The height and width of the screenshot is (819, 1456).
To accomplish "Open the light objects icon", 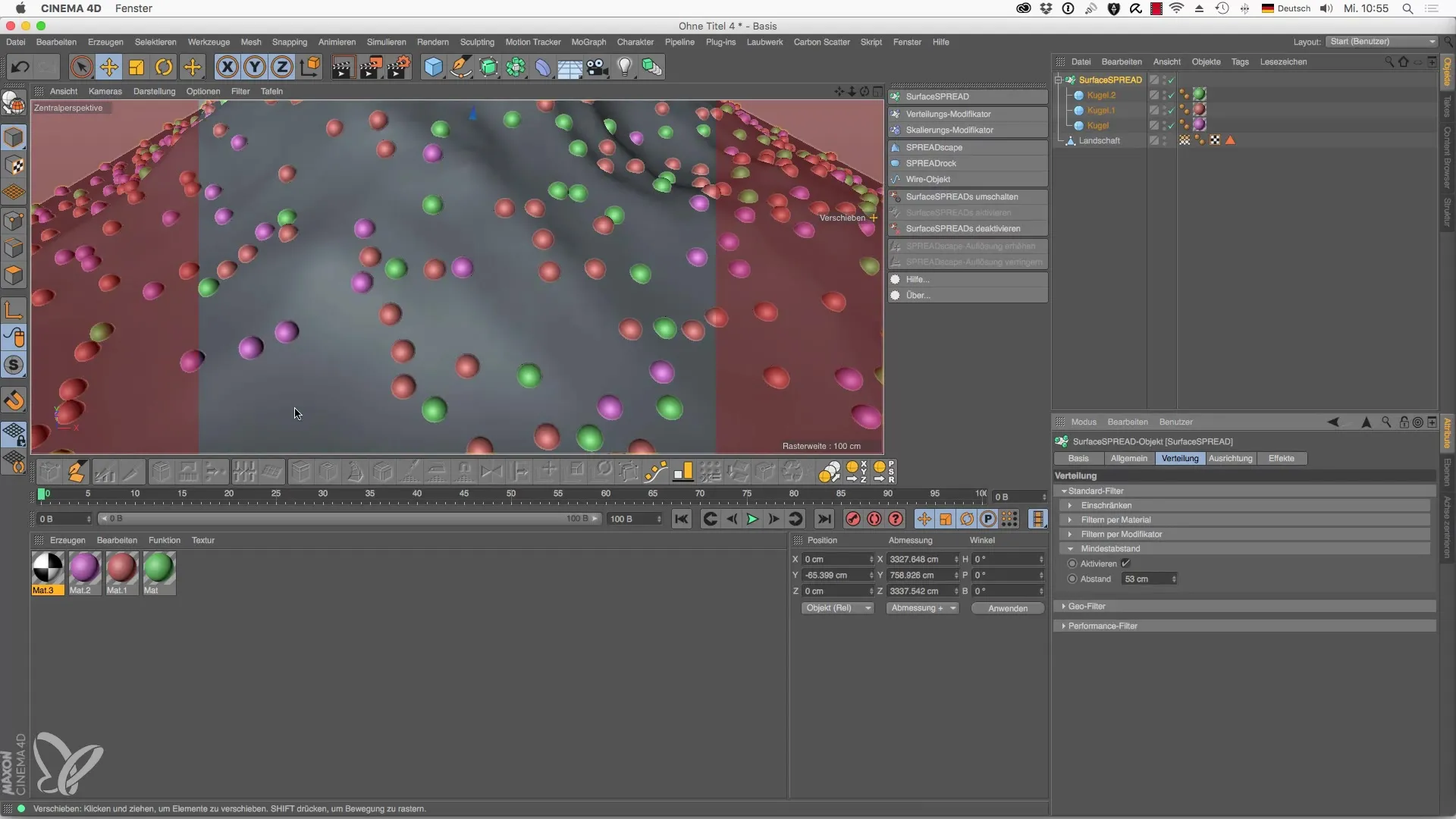I will (x=624, y=67).
